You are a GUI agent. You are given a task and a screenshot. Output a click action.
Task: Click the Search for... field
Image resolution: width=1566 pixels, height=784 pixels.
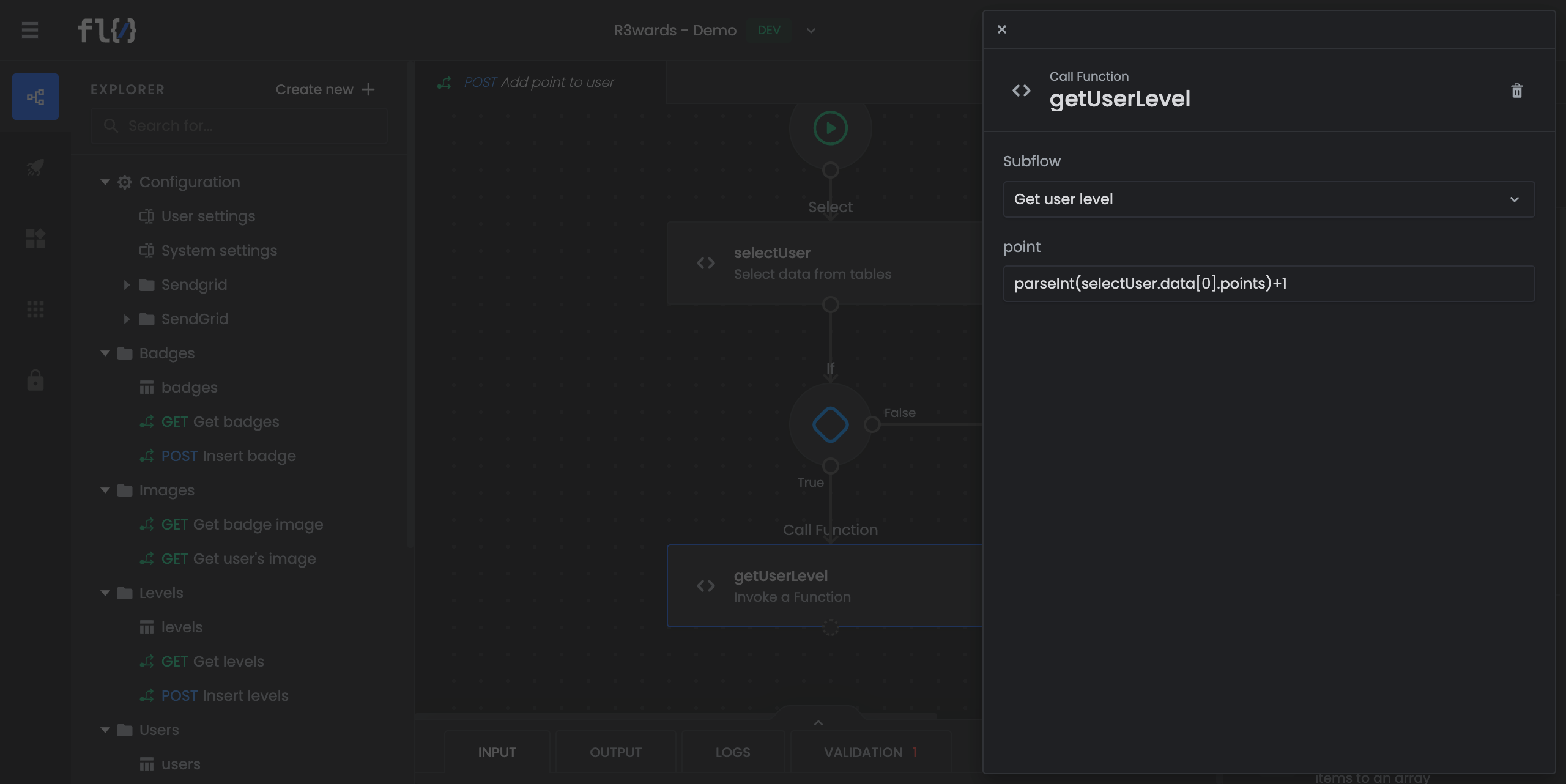239,126
